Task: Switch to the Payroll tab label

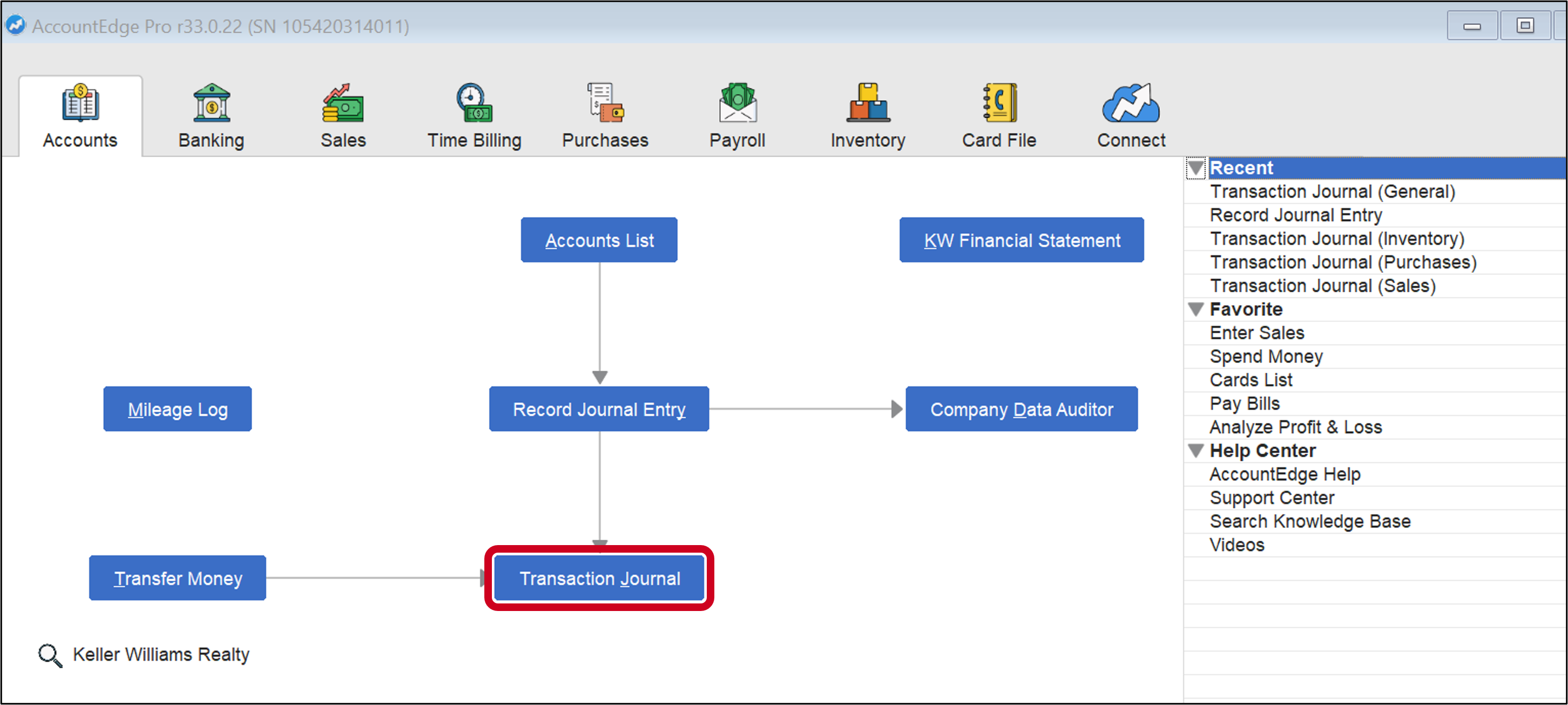Action: (x=737, y=140)
